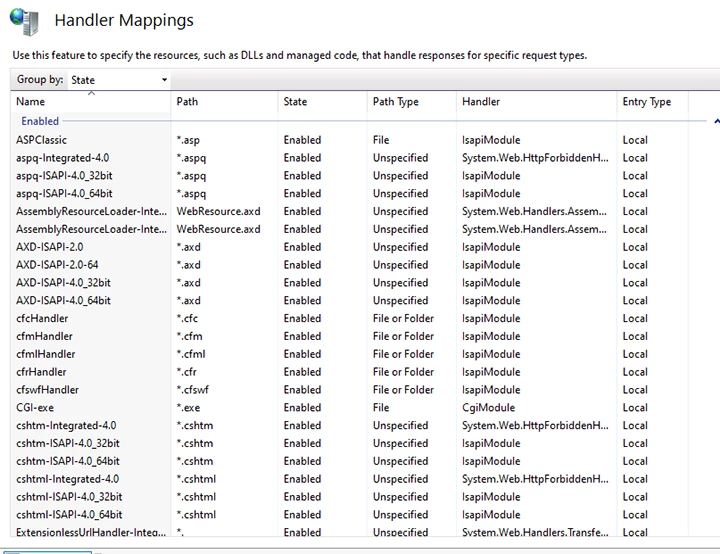
Task: Select the AXD-ISAPI-4.0_32bit handler
Action: 63,283
